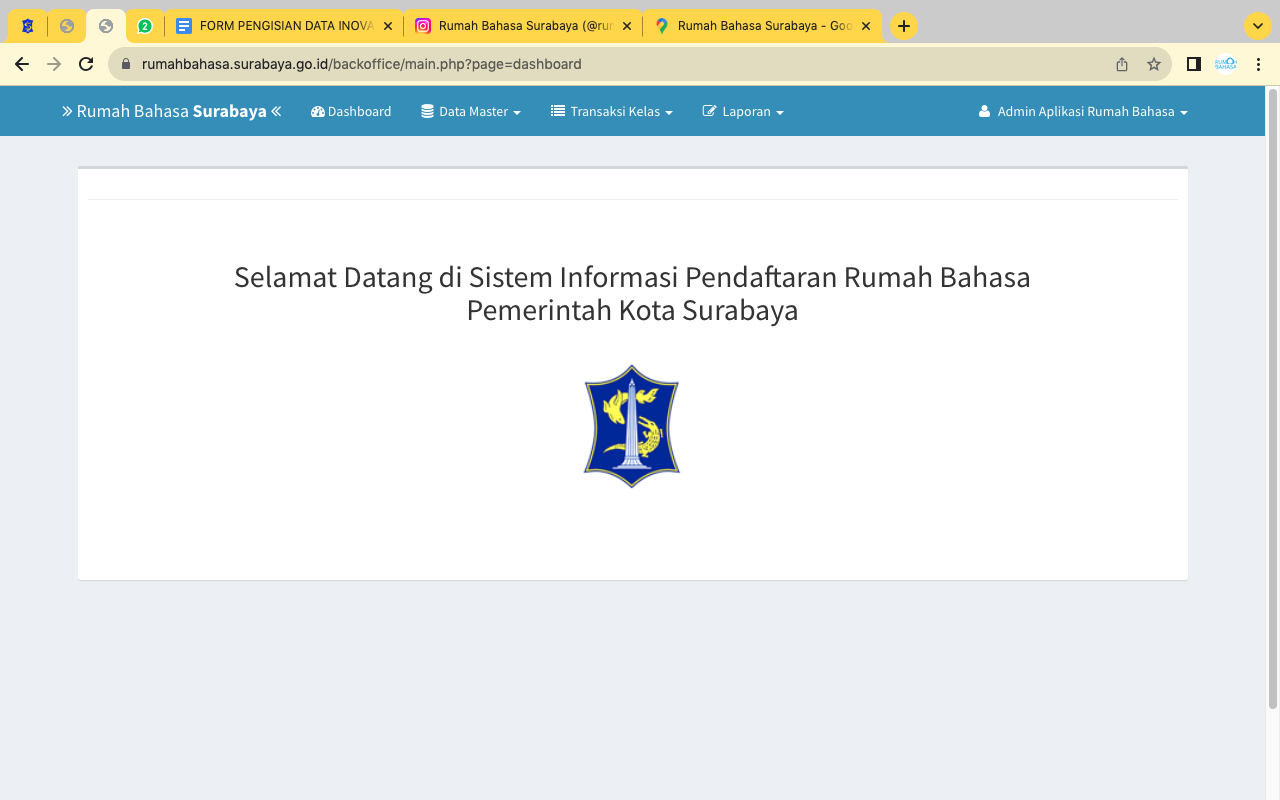Click the page vertical scrollbar
1280x800 pixels.
coord(1272,400)
